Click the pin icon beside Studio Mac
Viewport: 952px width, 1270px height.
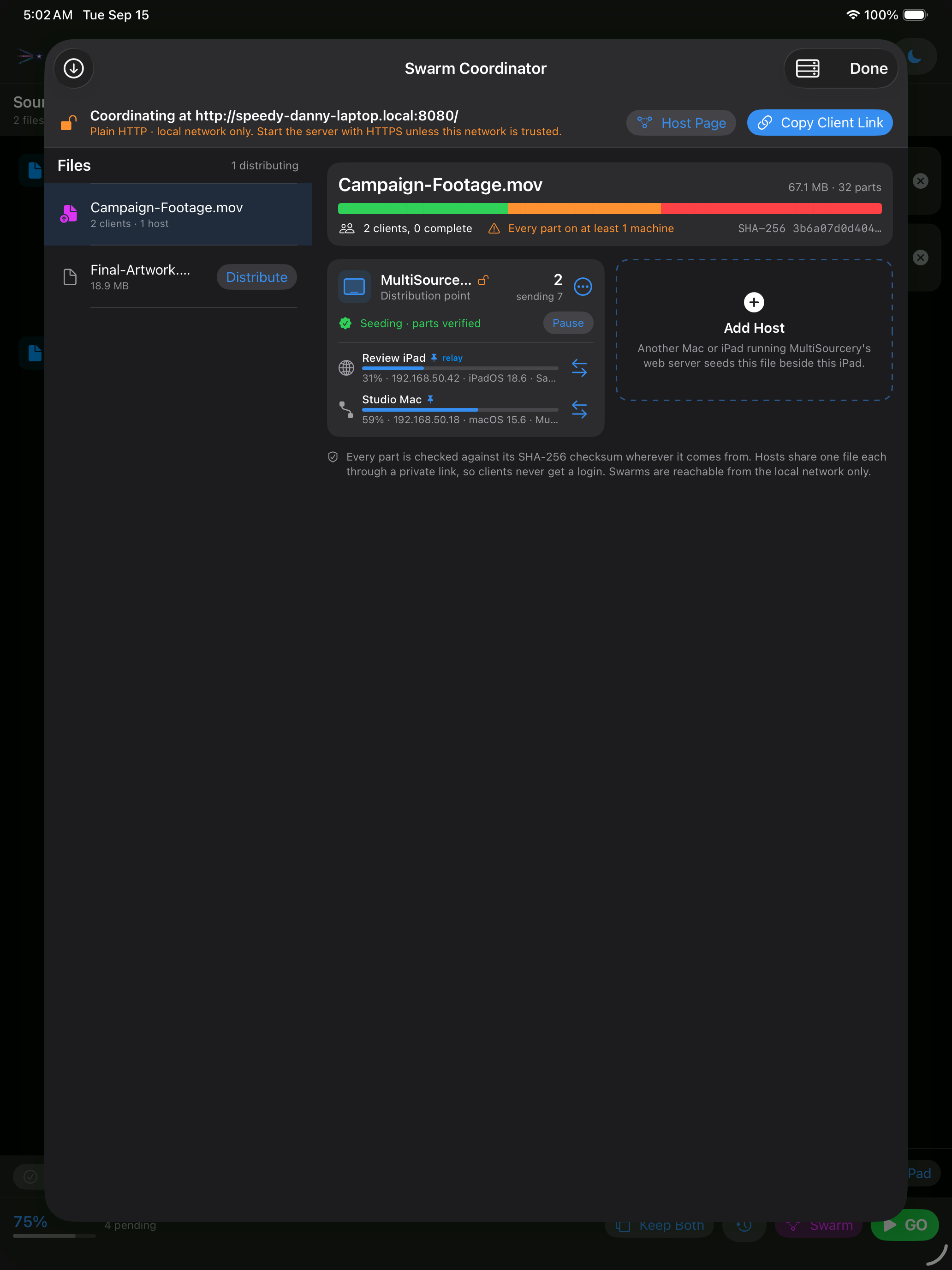click(430, 400)
